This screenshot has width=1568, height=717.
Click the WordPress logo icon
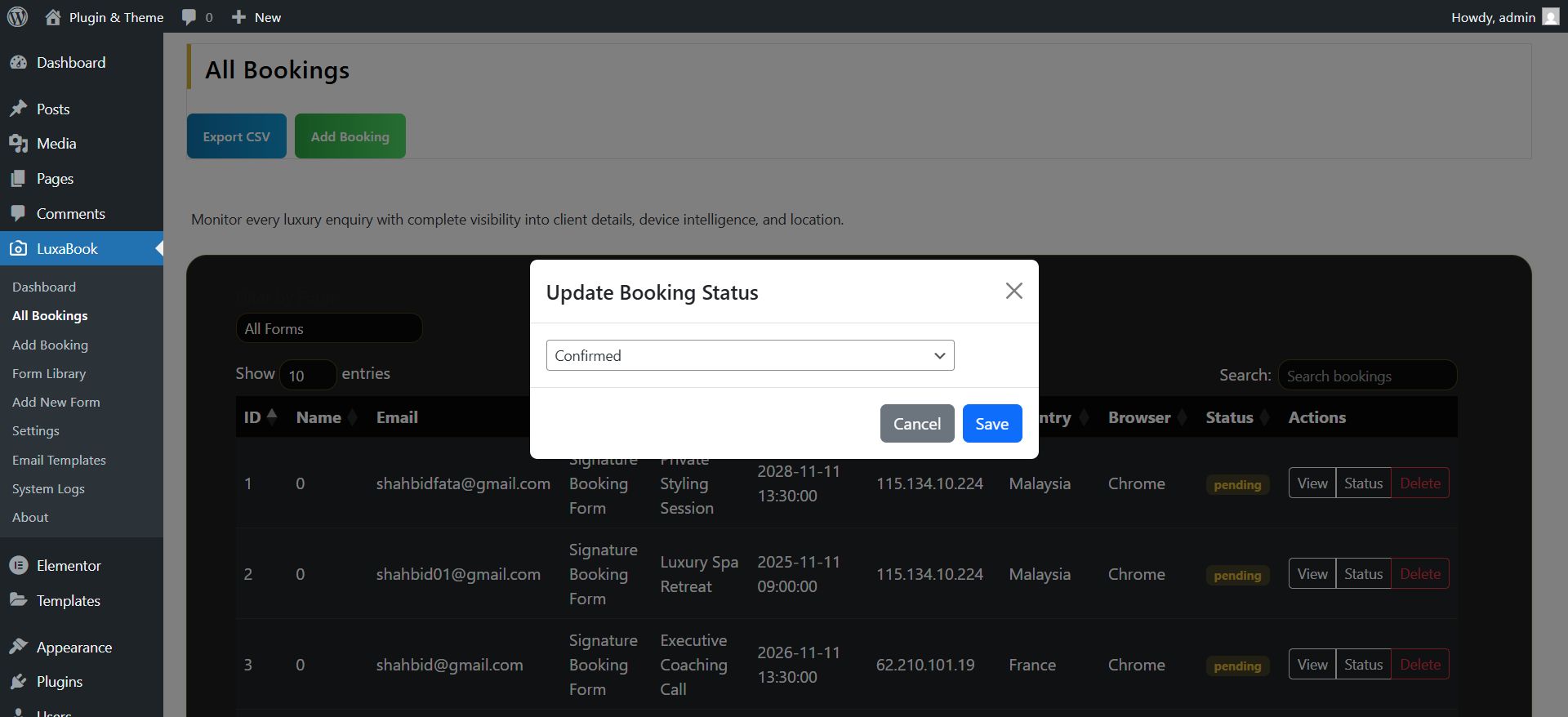[x=17, y=17]
